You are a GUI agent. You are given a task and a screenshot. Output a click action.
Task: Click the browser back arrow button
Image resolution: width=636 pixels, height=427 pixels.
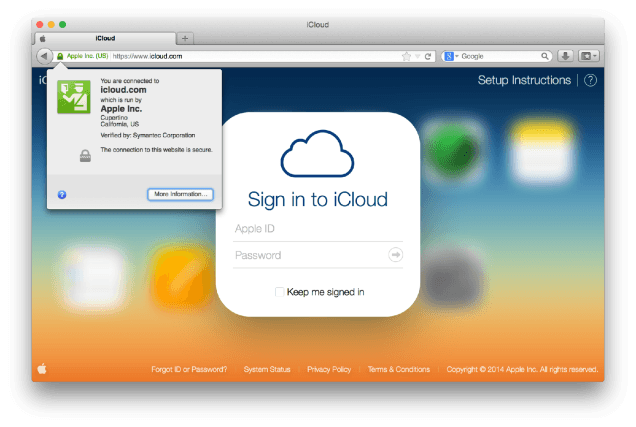[44, 56]
